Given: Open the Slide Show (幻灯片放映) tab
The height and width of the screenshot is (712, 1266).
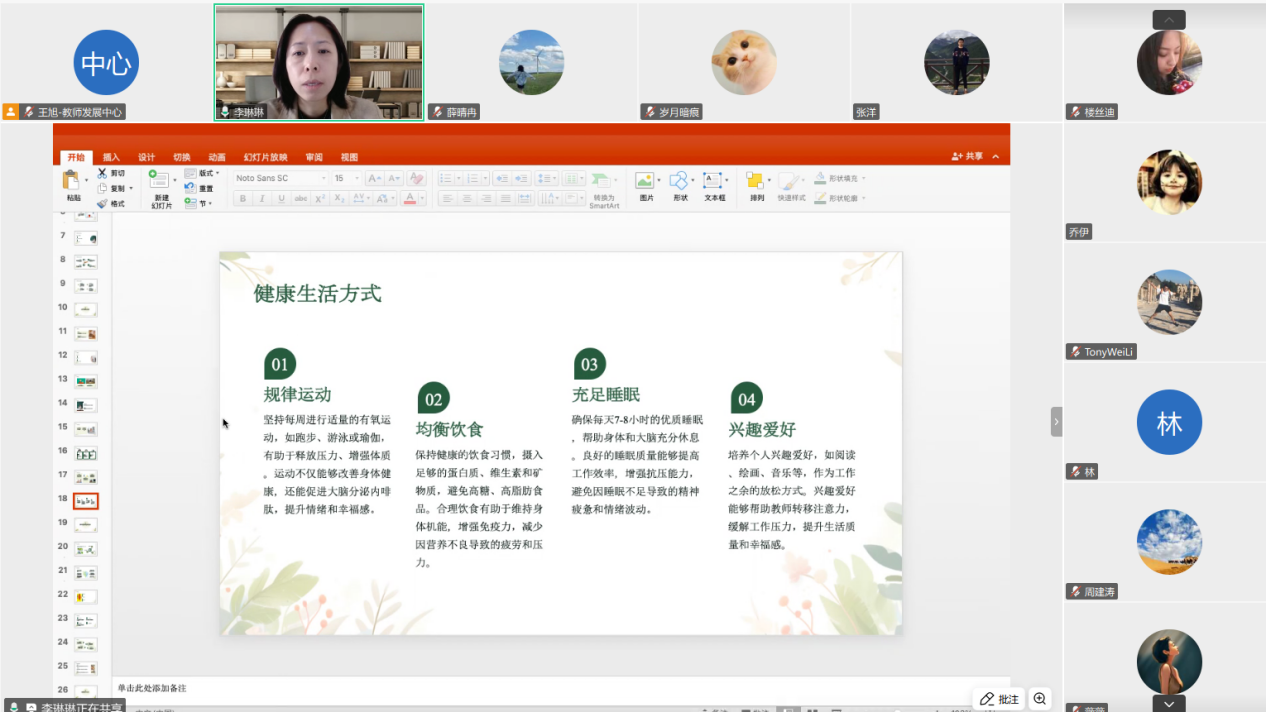Looking at the screenshot, I should 265,157.
